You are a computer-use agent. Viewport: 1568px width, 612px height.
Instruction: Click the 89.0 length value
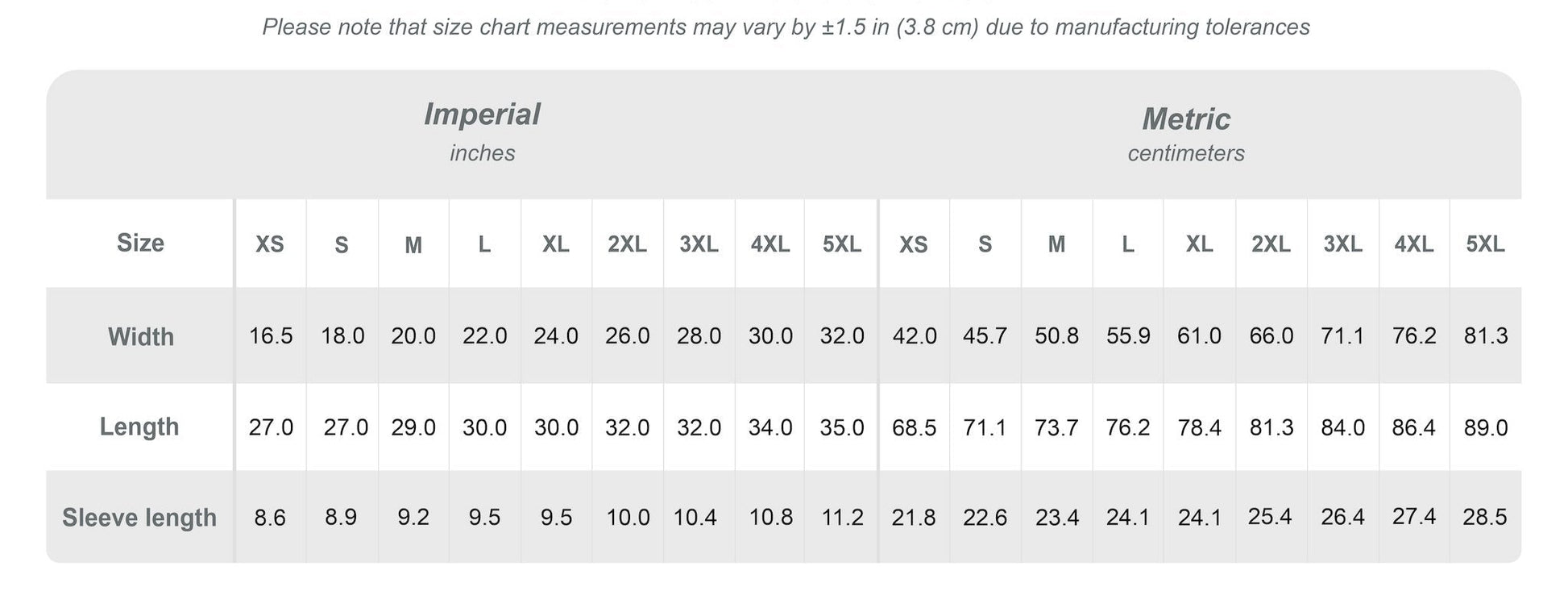pos(1486,427)
